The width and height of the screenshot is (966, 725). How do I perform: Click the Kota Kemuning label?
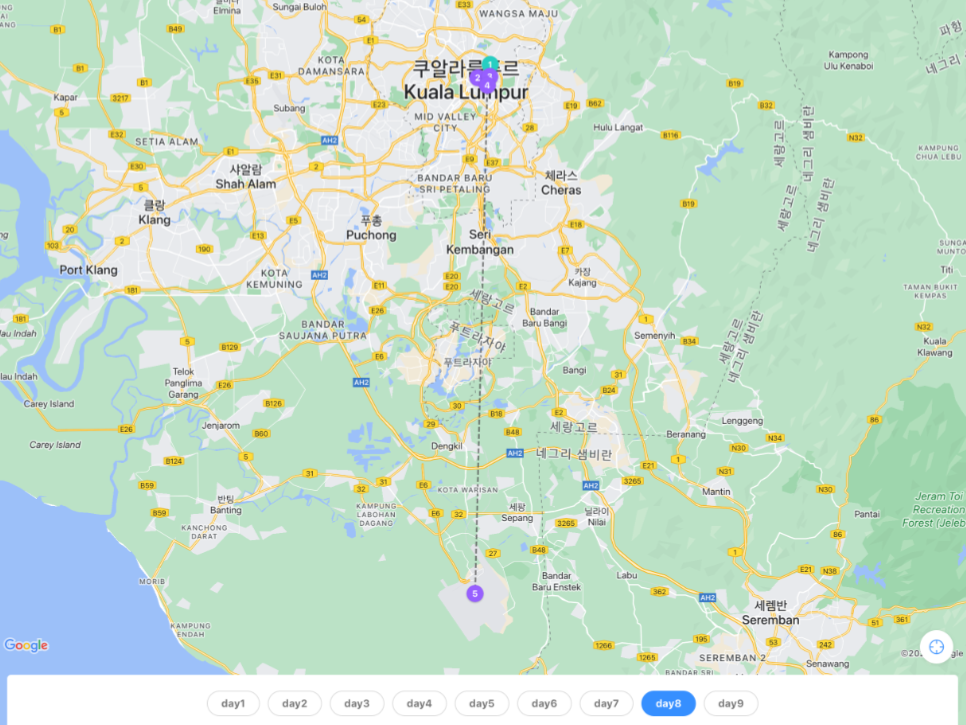pyautogui.click(x=274, y=278)
